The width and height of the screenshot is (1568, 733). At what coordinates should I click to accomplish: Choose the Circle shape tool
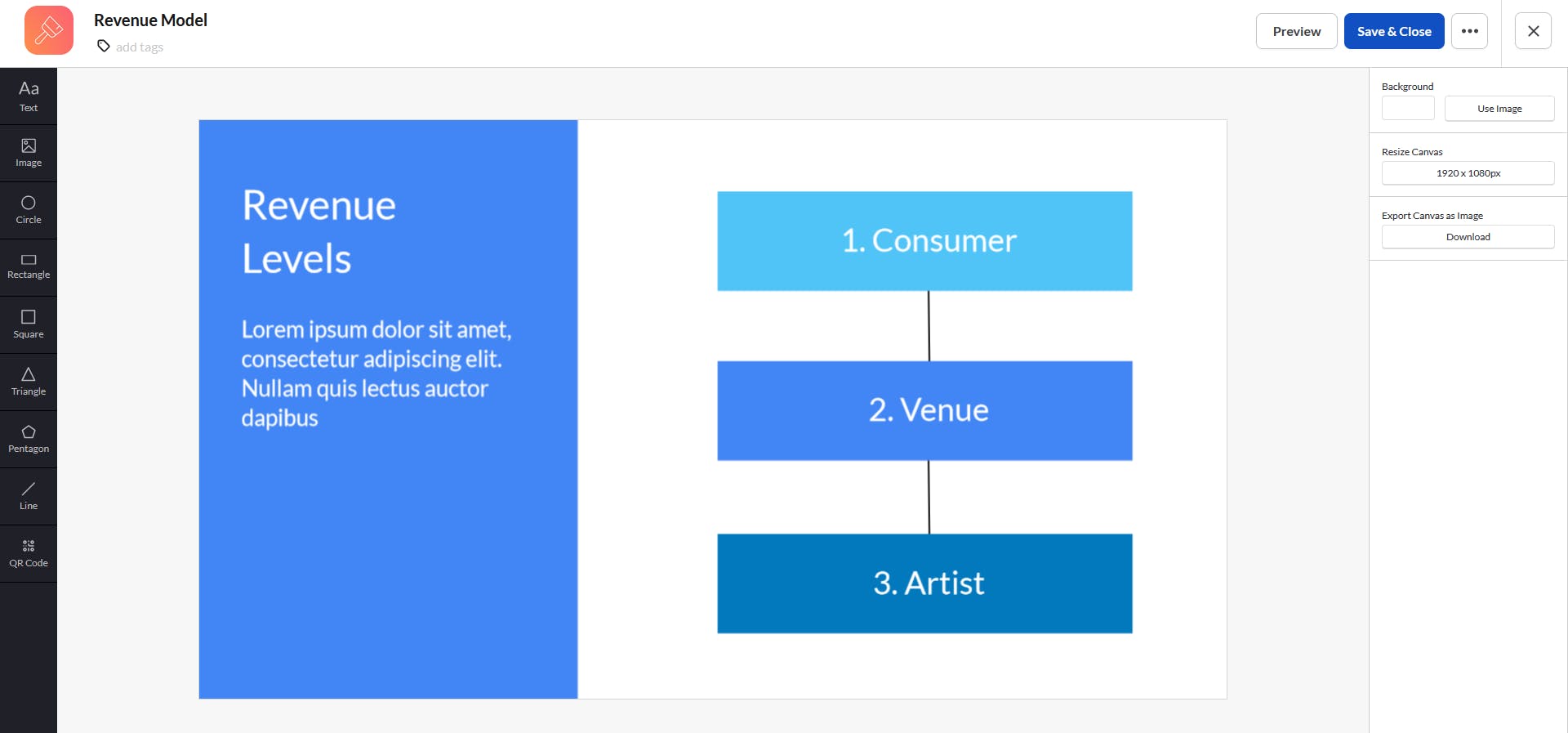click(29, 211)
